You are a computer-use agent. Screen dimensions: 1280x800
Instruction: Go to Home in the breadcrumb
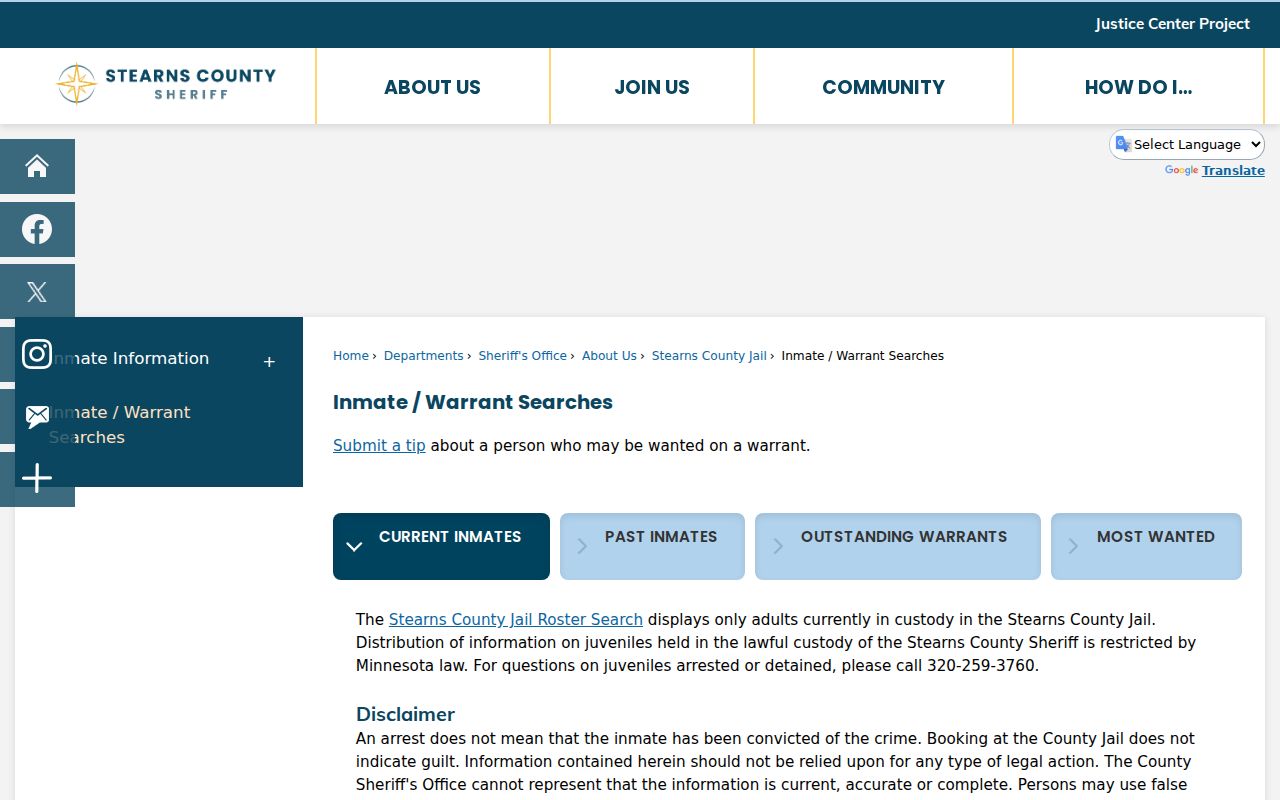[x=351, y=355]
